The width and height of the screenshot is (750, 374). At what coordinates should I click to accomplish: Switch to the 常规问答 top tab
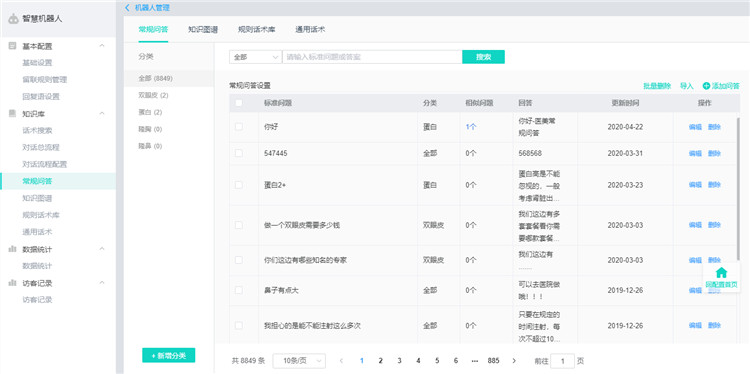click(x=153, y=29)
